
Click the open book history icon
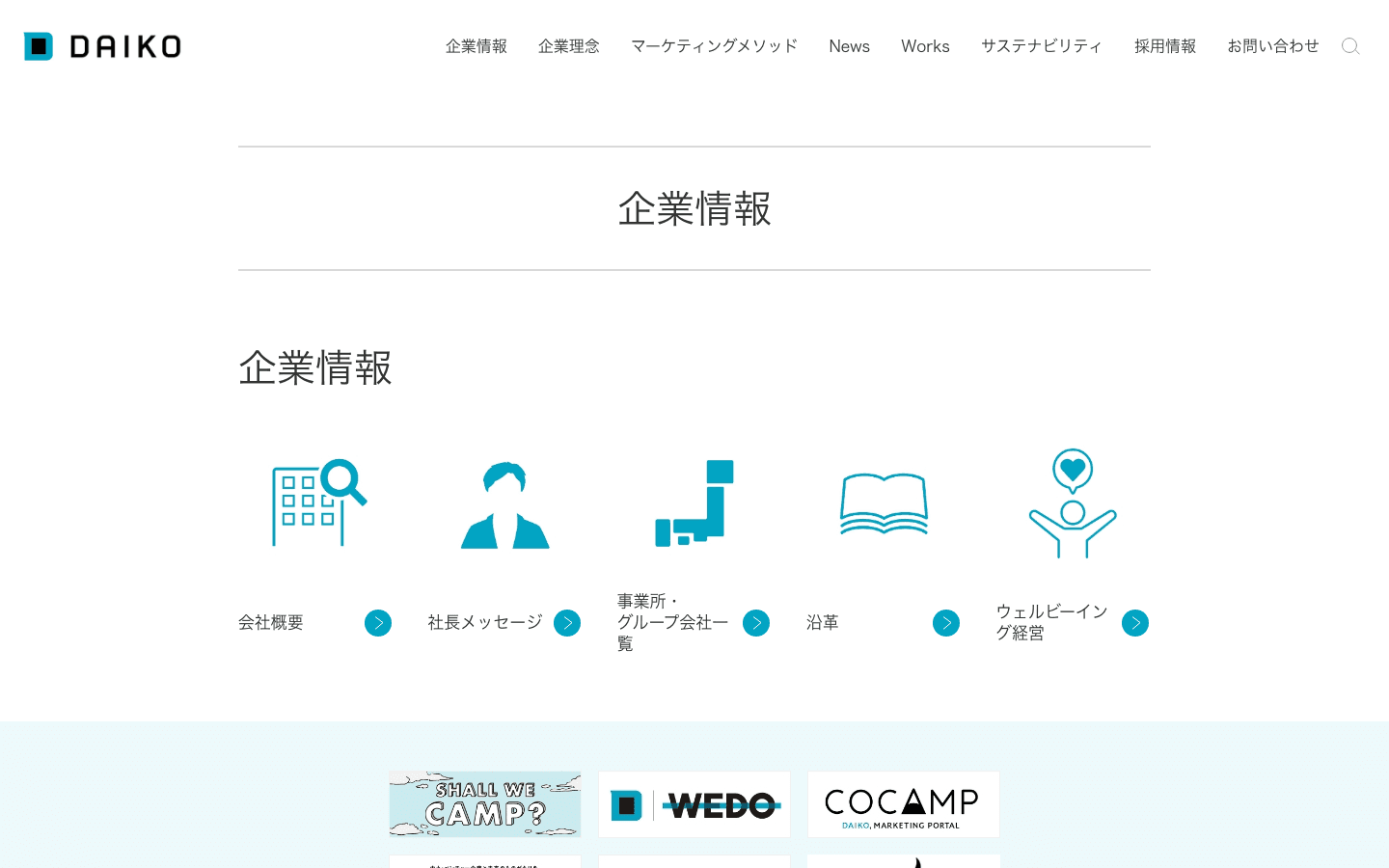884,503
